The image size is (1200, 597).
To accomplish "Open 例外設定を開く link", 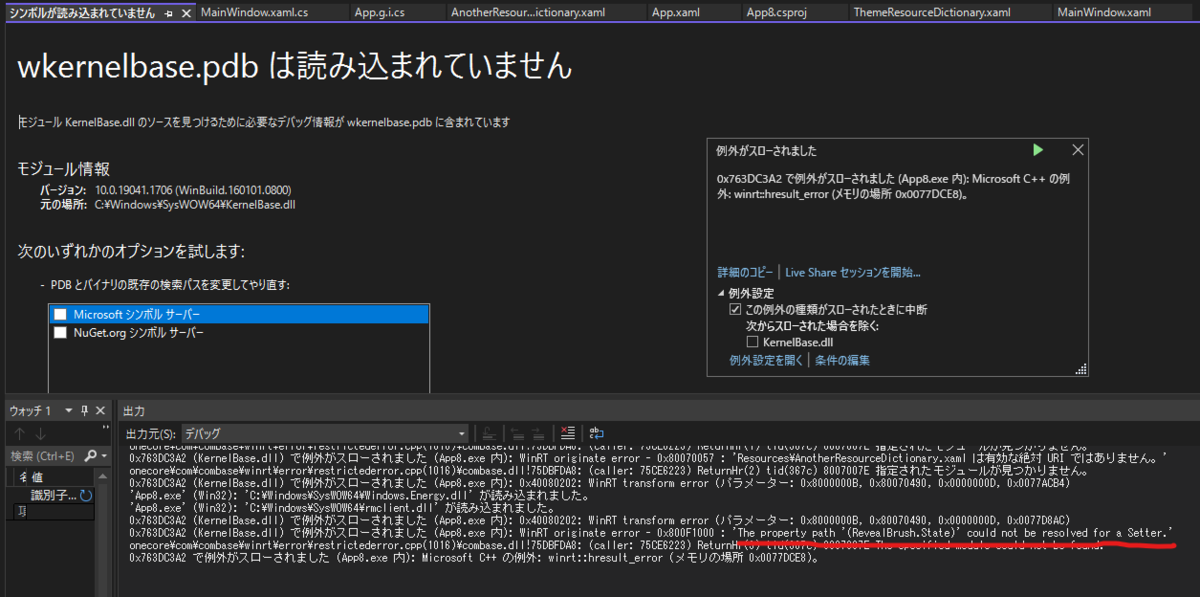I will [767, 360].
